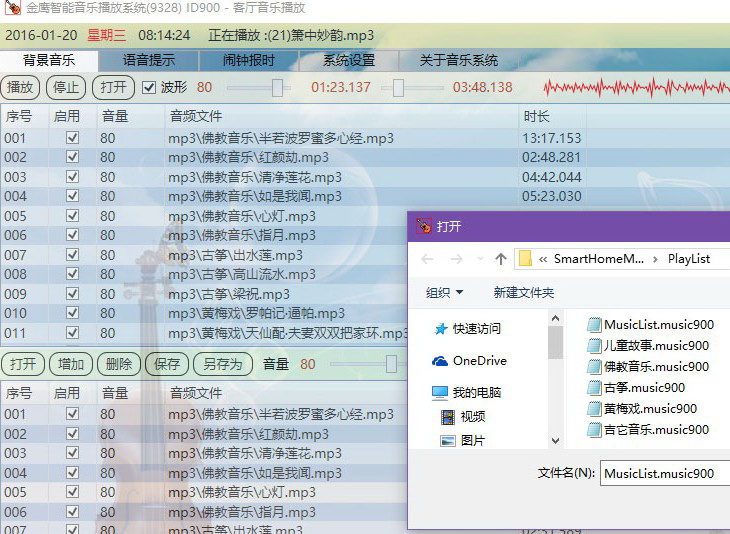Click file icon of 吉它音乐.music900

594,430
